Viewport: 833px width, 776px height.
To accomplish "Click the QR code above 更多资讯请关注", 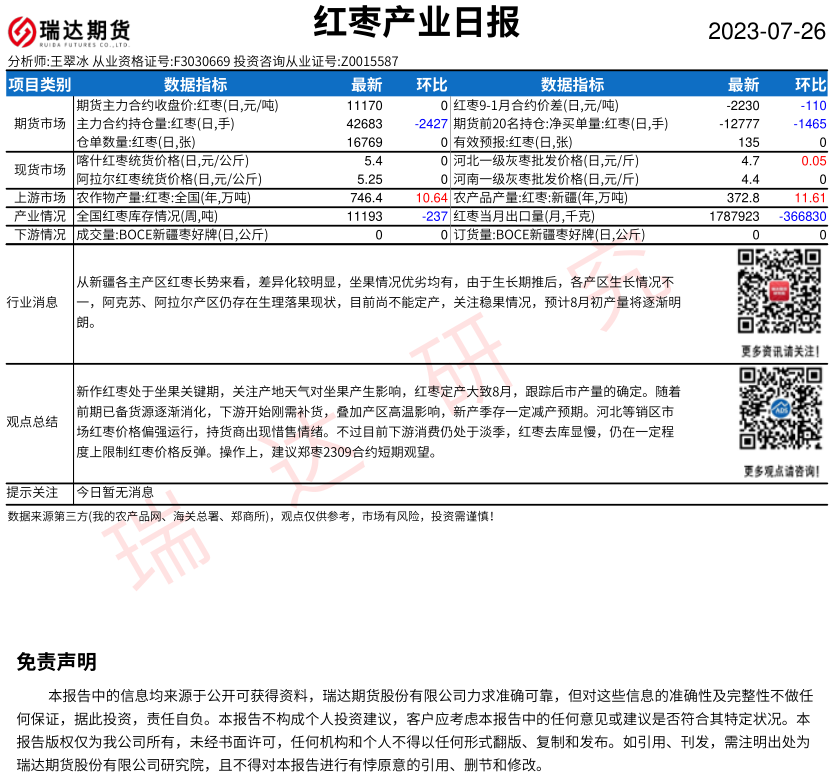I will tap(779, 290).
